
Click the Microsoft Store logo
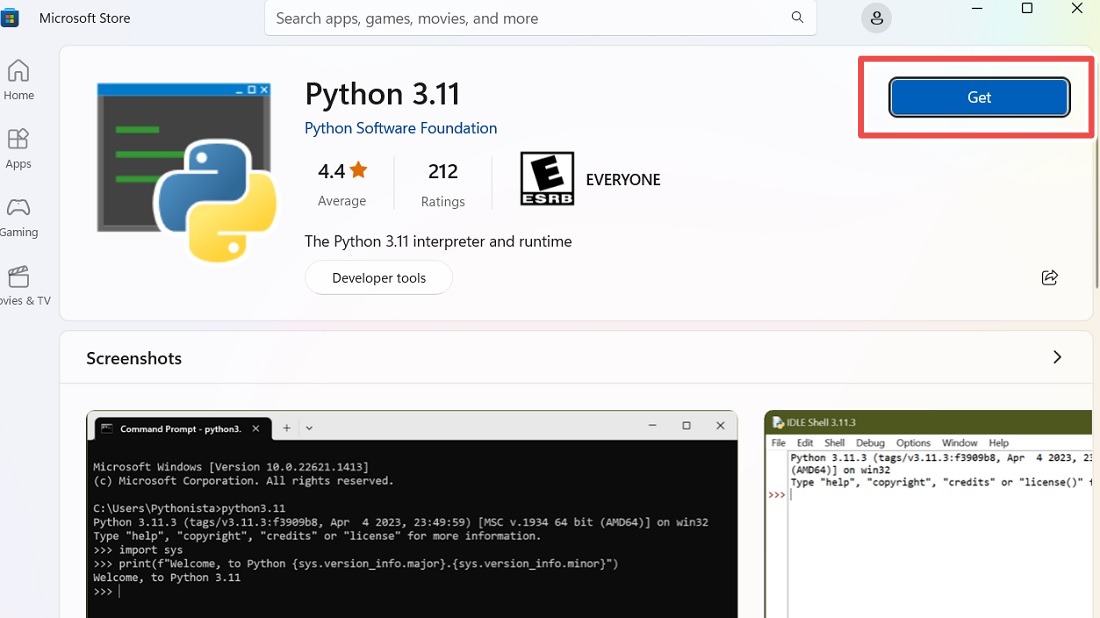click(11, 17)
